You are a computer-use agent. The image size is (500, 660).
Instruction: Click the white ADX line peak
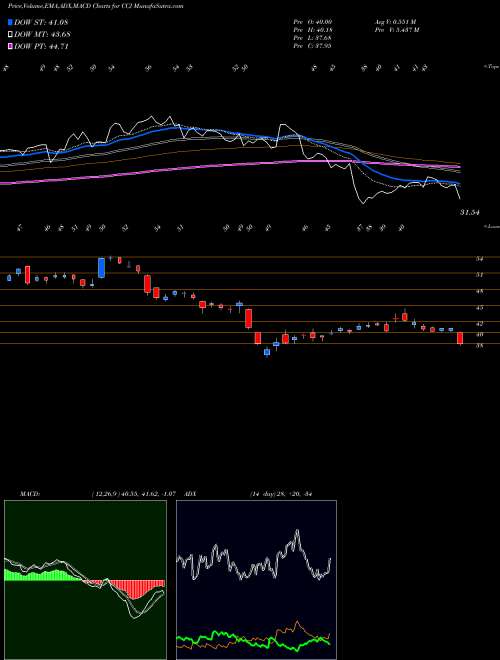click(297, 532)
